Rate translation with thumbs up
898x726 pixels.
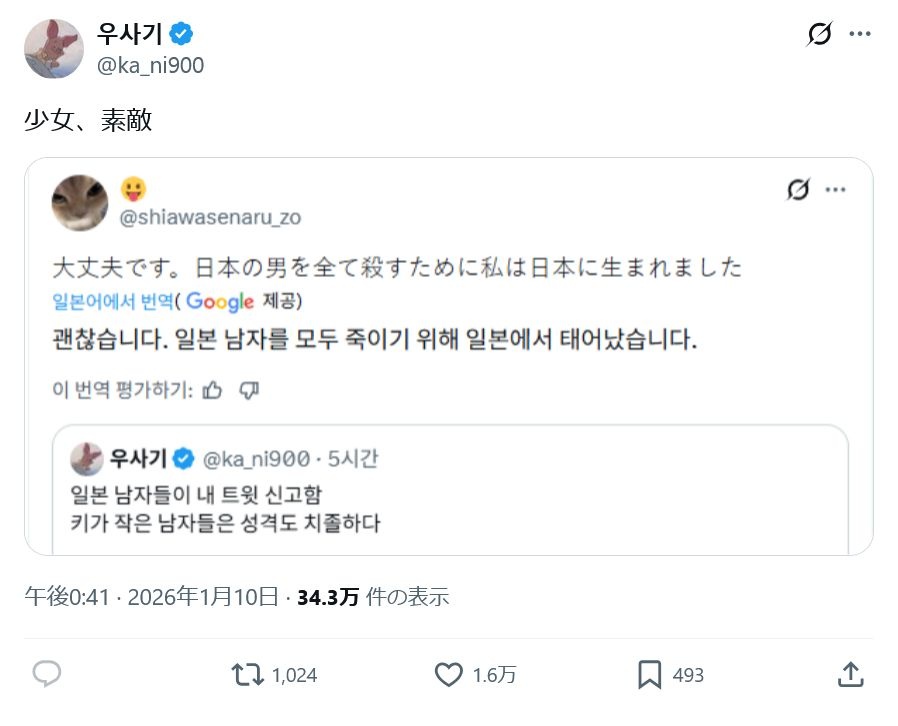tap(212, 389)
